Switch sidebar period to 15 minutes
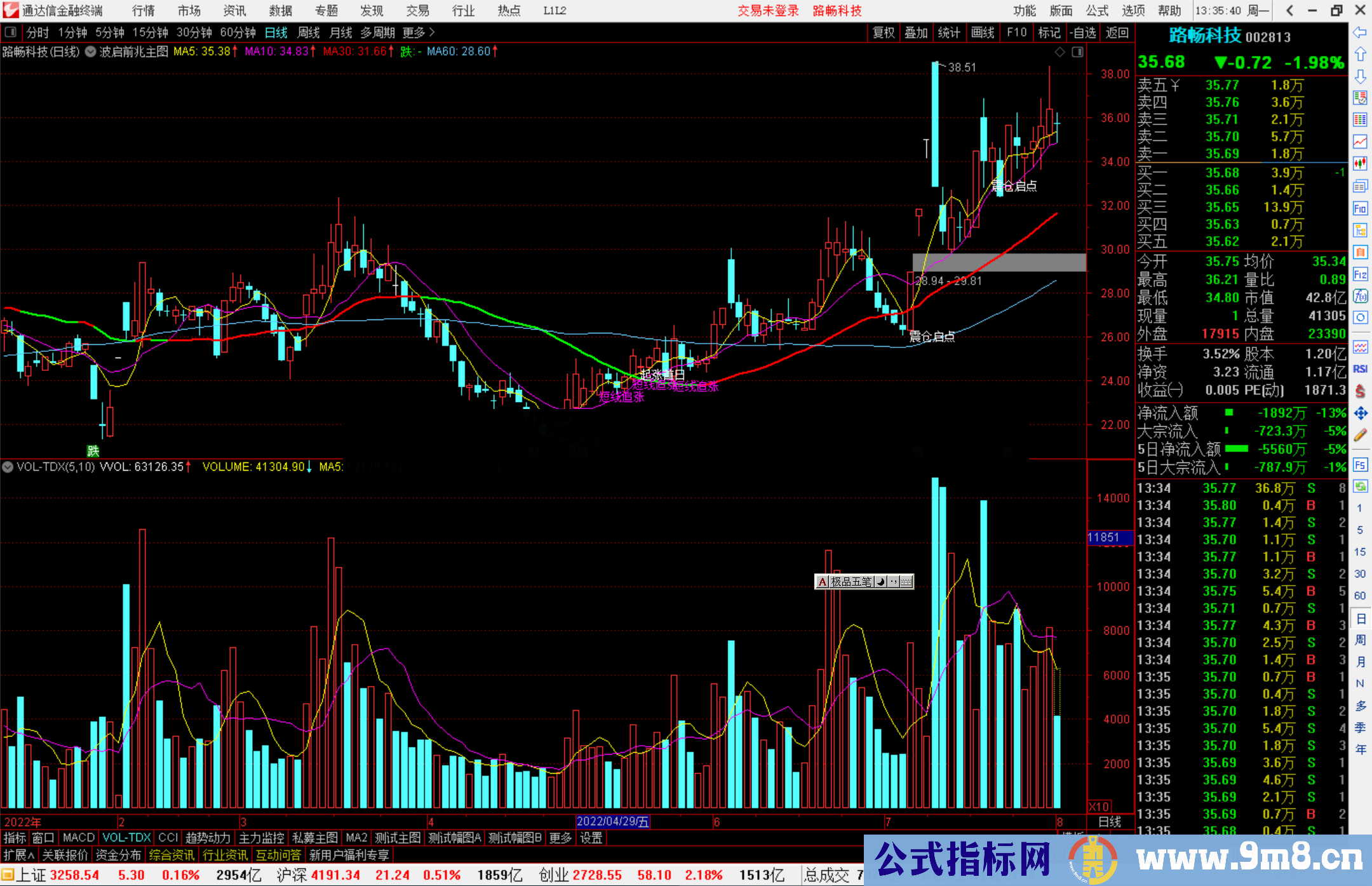 pyautogui.click(x=1359, y=552)
